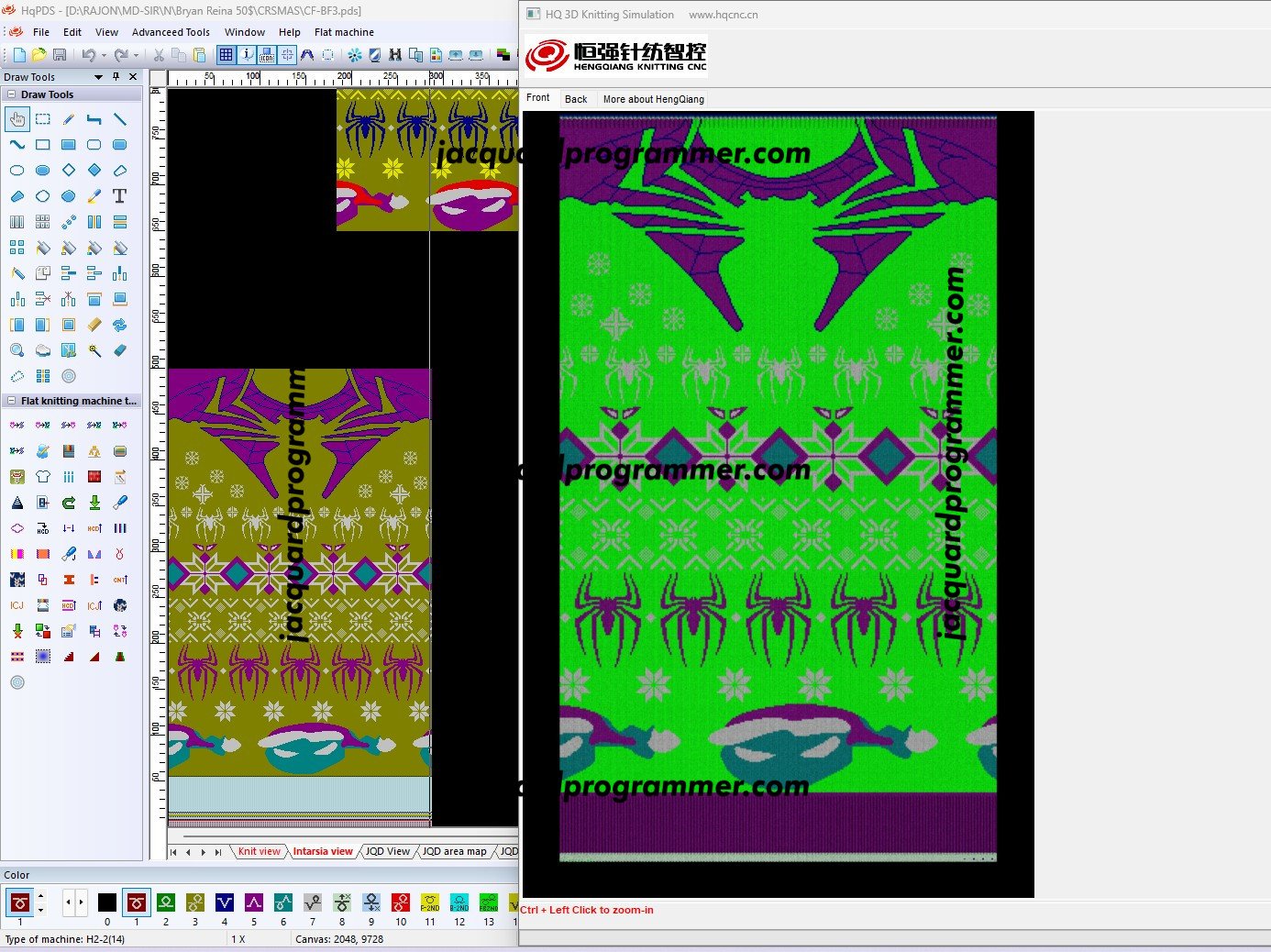Click the Back view button
Viewport: 1271px width, 952px height.
[x=576, y=99]
